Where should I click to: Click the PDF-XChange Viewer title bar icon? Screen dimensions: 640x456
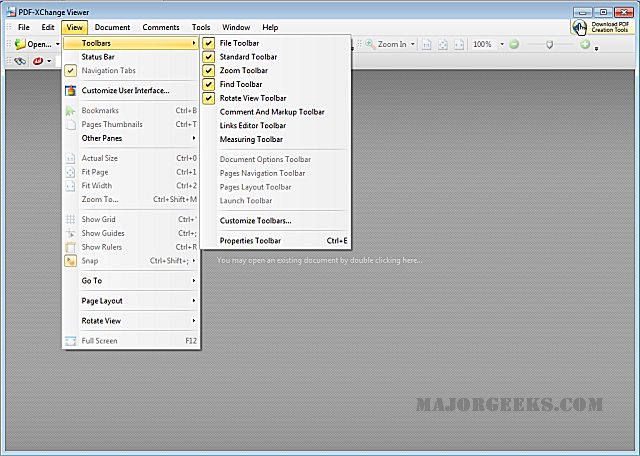point(11,12)
